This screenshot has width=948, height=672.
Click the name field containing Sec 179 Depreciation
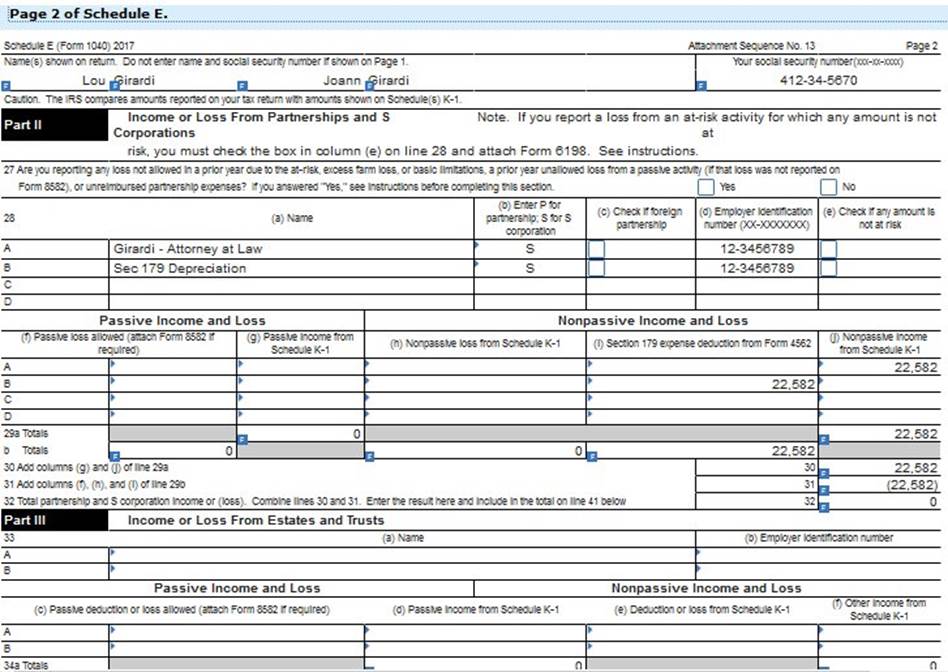291,268
